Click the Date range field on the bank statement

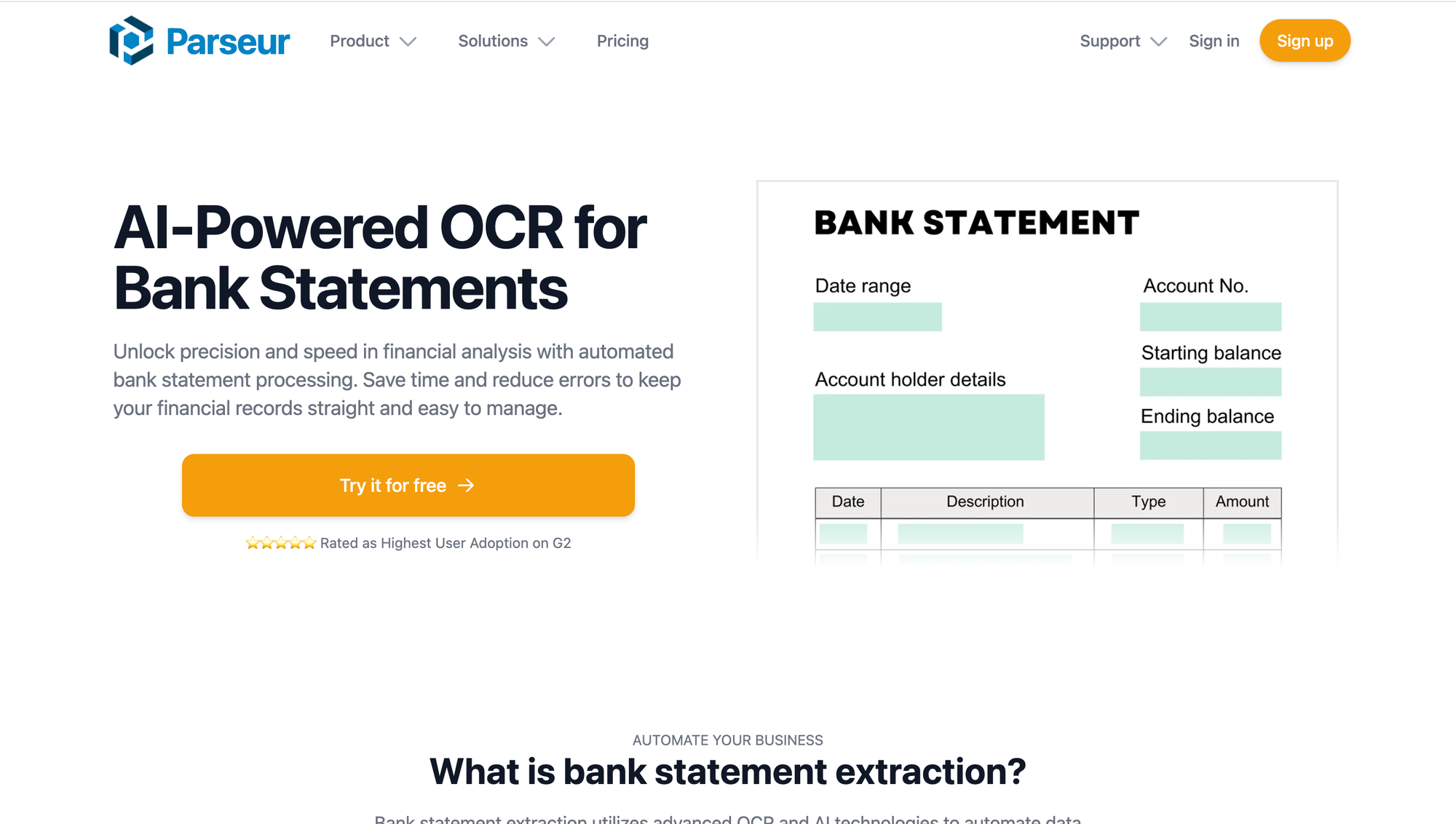(878, 317)
